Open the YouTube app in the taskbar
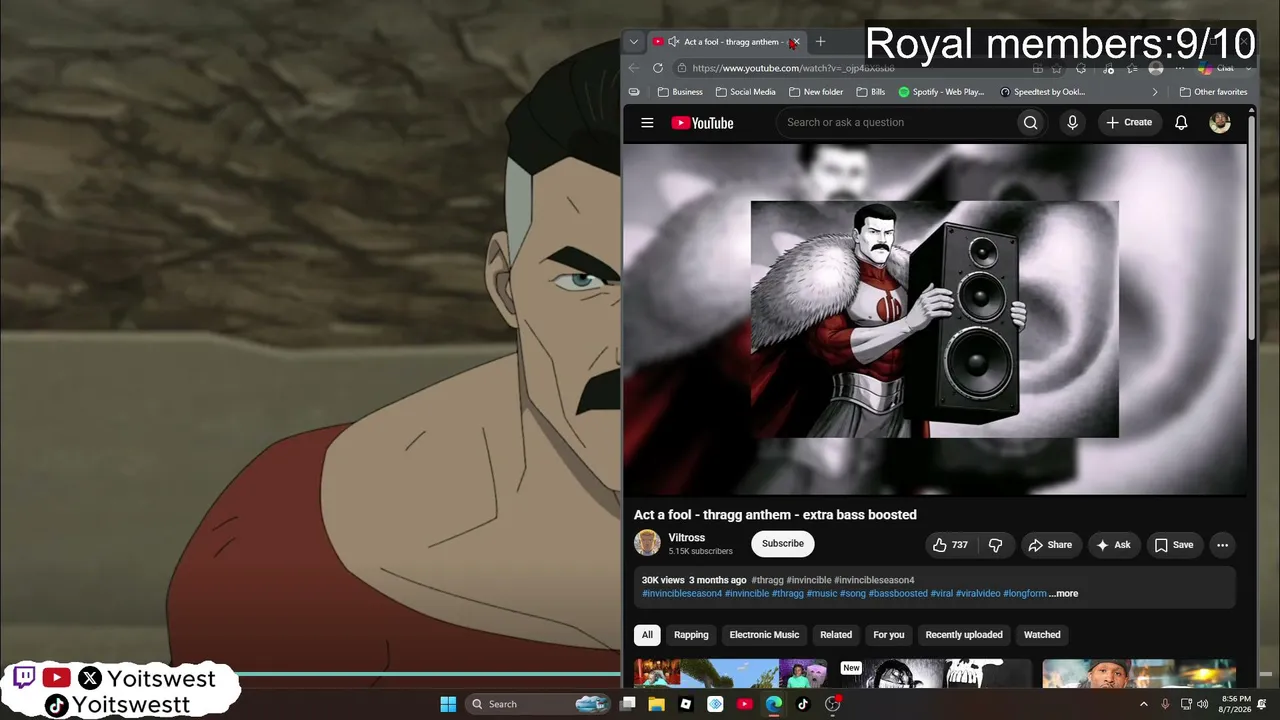This screenshot has height=720, width=1280. [744, 704]
